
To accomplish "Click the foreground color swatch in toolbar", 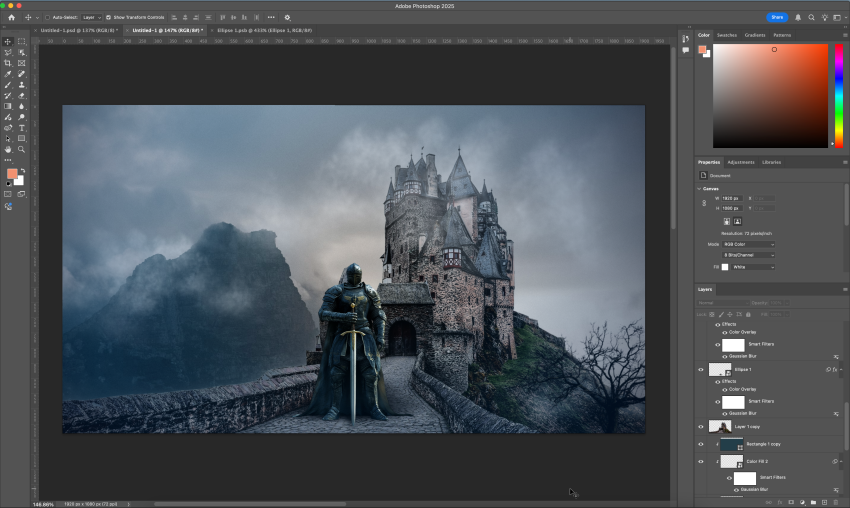I will 12,173.
